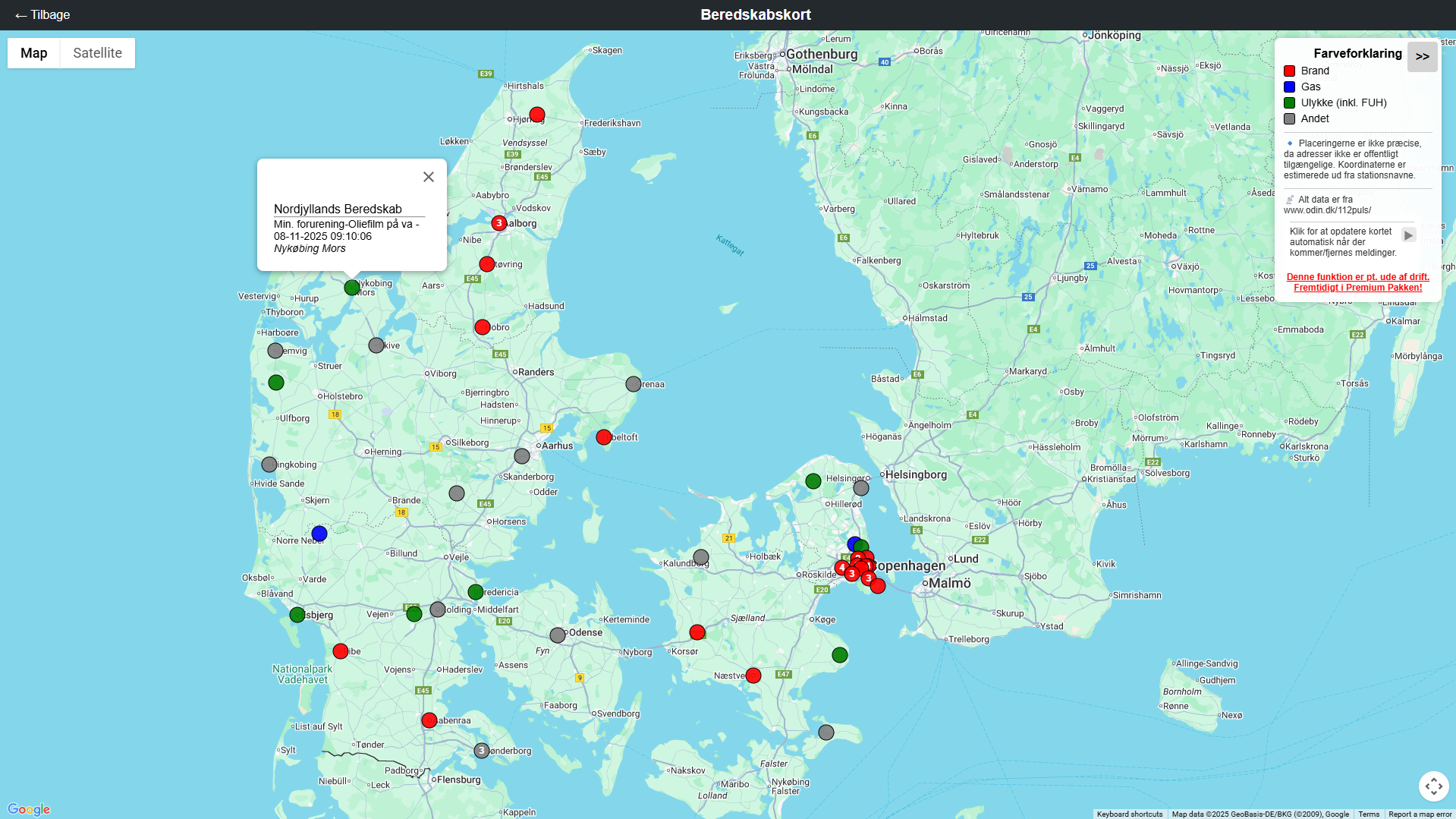Open the red cluster marker at Aalborg
The image size is (1456, 819).
tap(498, 223)
